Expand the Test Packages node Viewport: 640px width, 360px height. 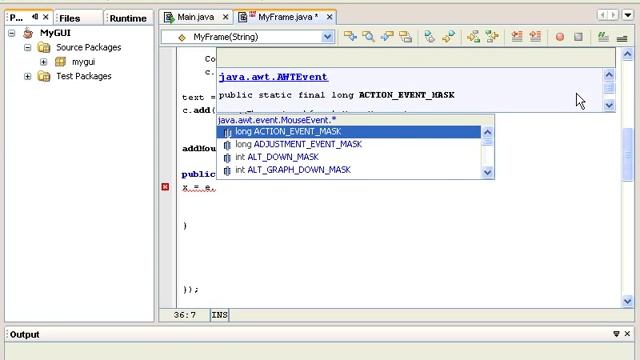(27, 76)
